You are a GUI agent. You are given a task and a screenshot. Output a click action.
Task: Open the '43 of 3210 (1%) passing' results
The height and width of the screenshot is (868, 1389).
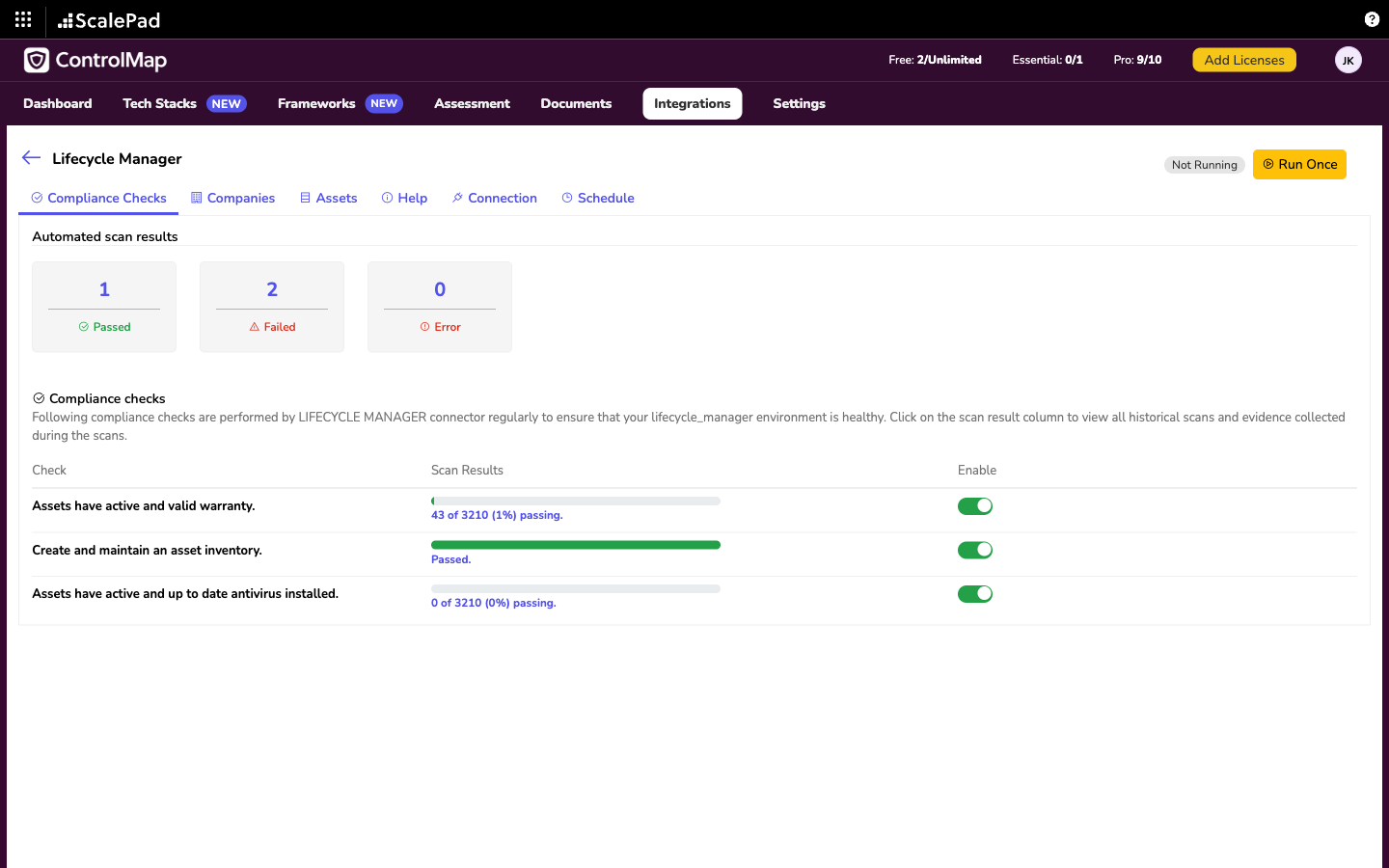tap(497, 515)
